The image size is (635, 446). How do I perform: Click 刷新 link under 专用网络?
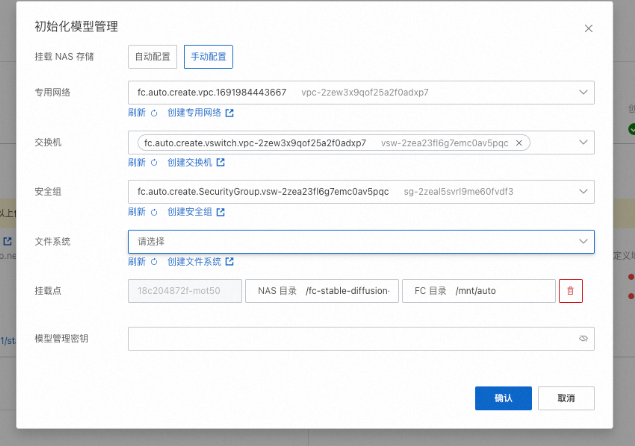[136, 113]
